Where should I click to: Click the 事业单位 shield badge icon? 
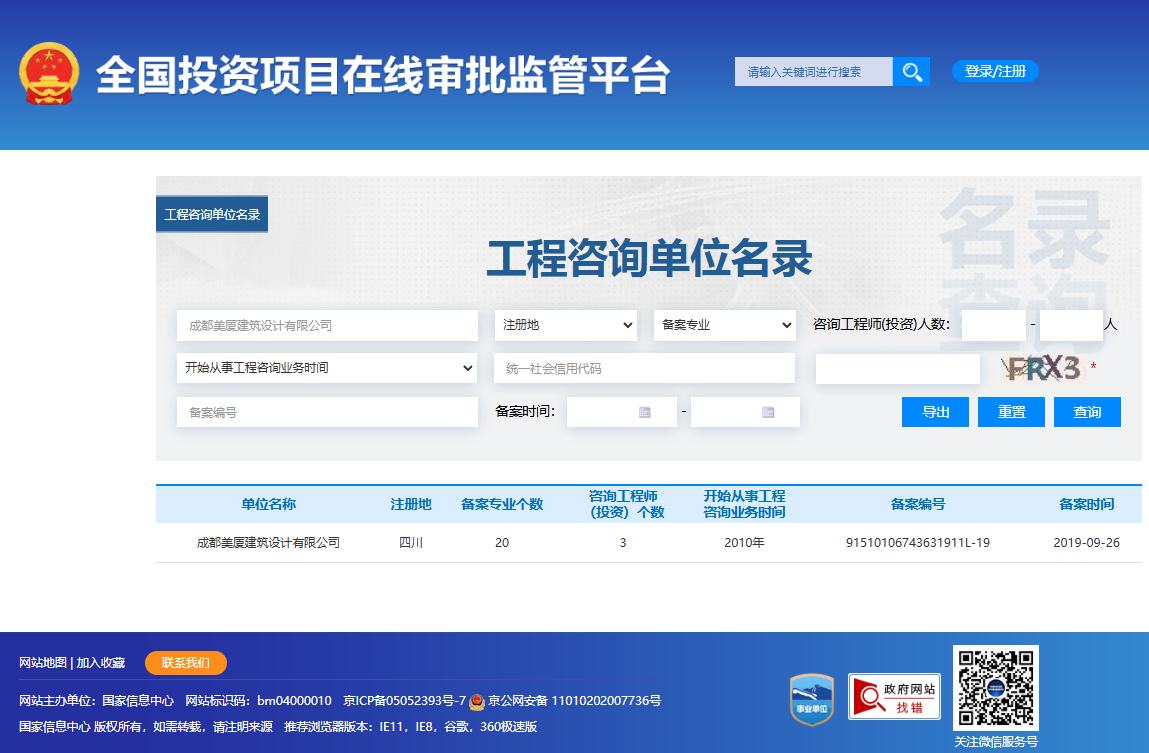812,700
